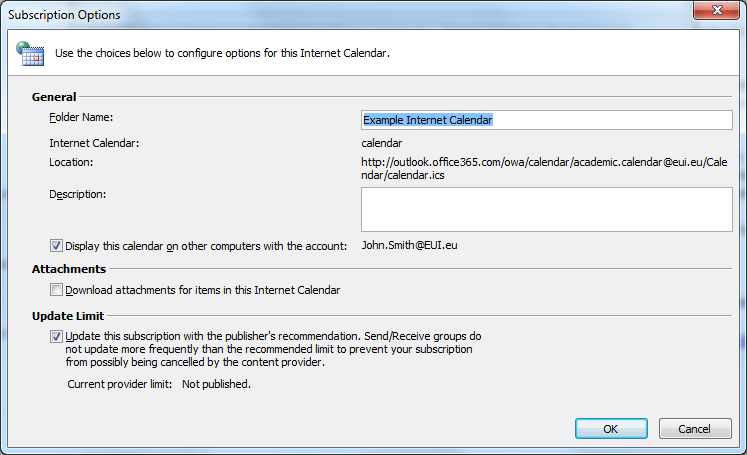The height and width of the screenshot is (455, 747).
Task: Click the General section heading
Action: point(54,97)
